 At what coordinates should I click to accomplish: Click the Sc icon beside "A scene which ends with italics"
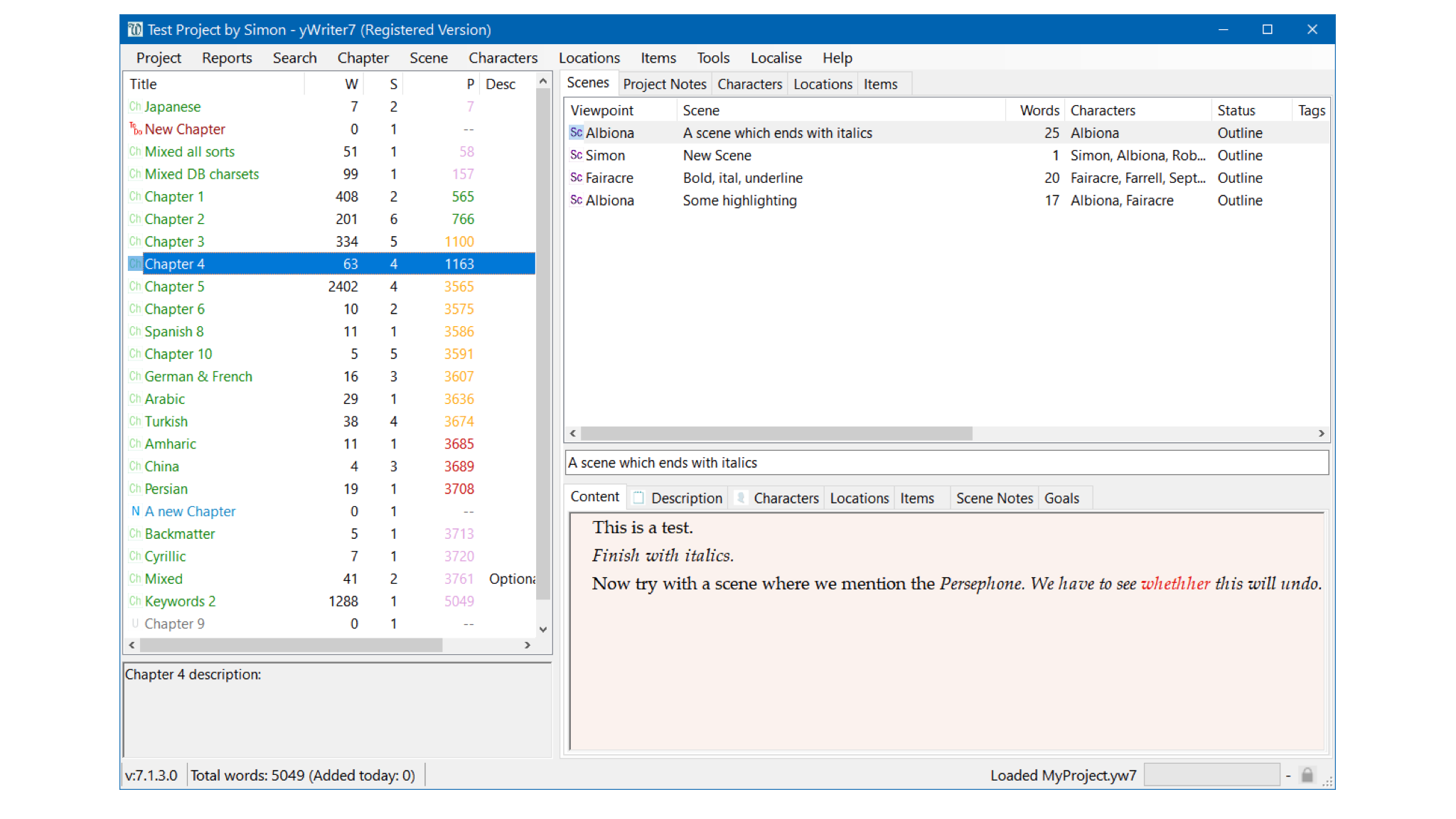click(x=576, y=132)
